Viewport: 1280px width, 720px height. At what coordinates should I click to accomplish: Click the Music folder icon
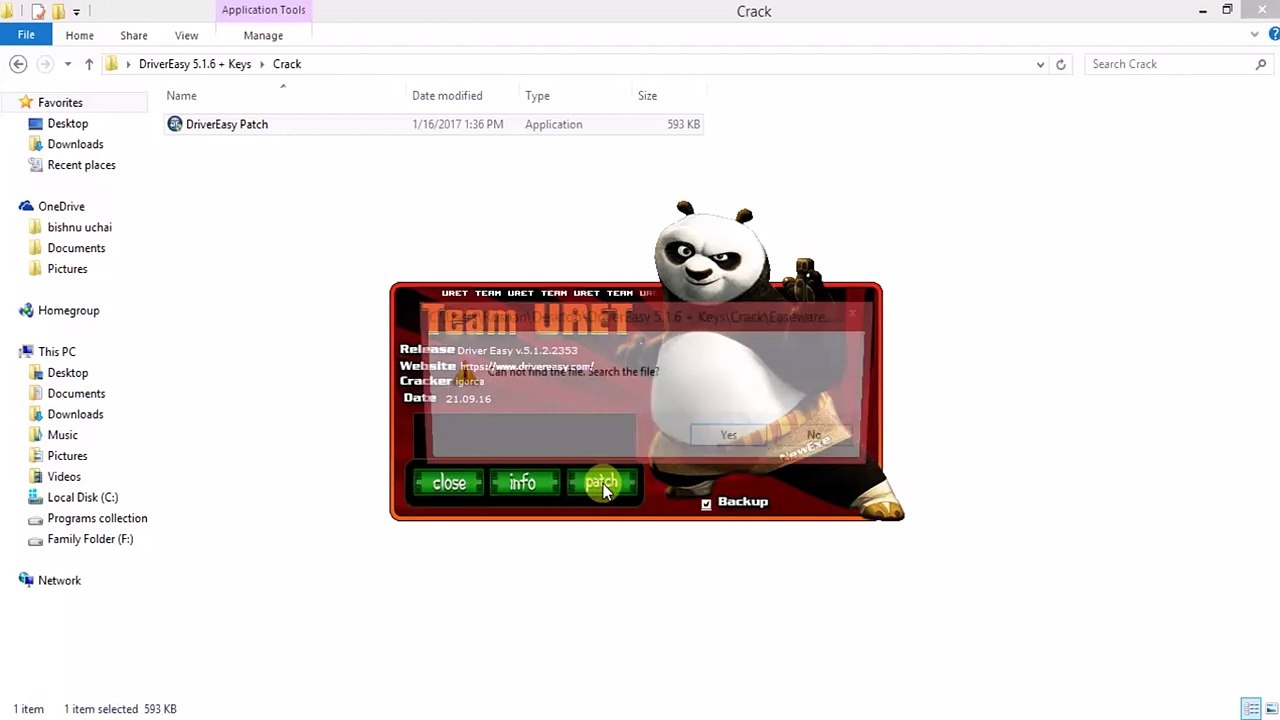[36, 435]
